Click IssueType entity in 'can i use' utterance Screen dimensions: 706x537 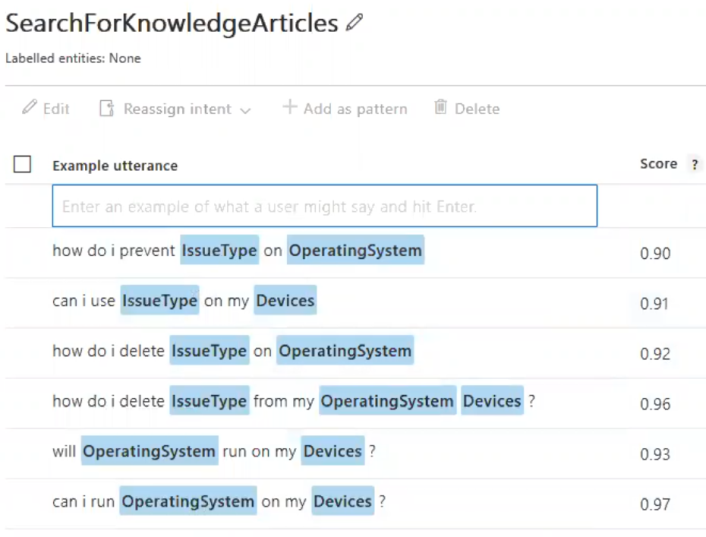point(160,300)
